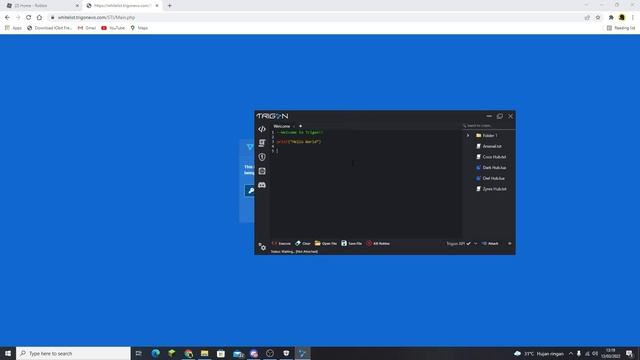
Task: Expand the Folder 1 tree arrow
Action: [468, 136]
